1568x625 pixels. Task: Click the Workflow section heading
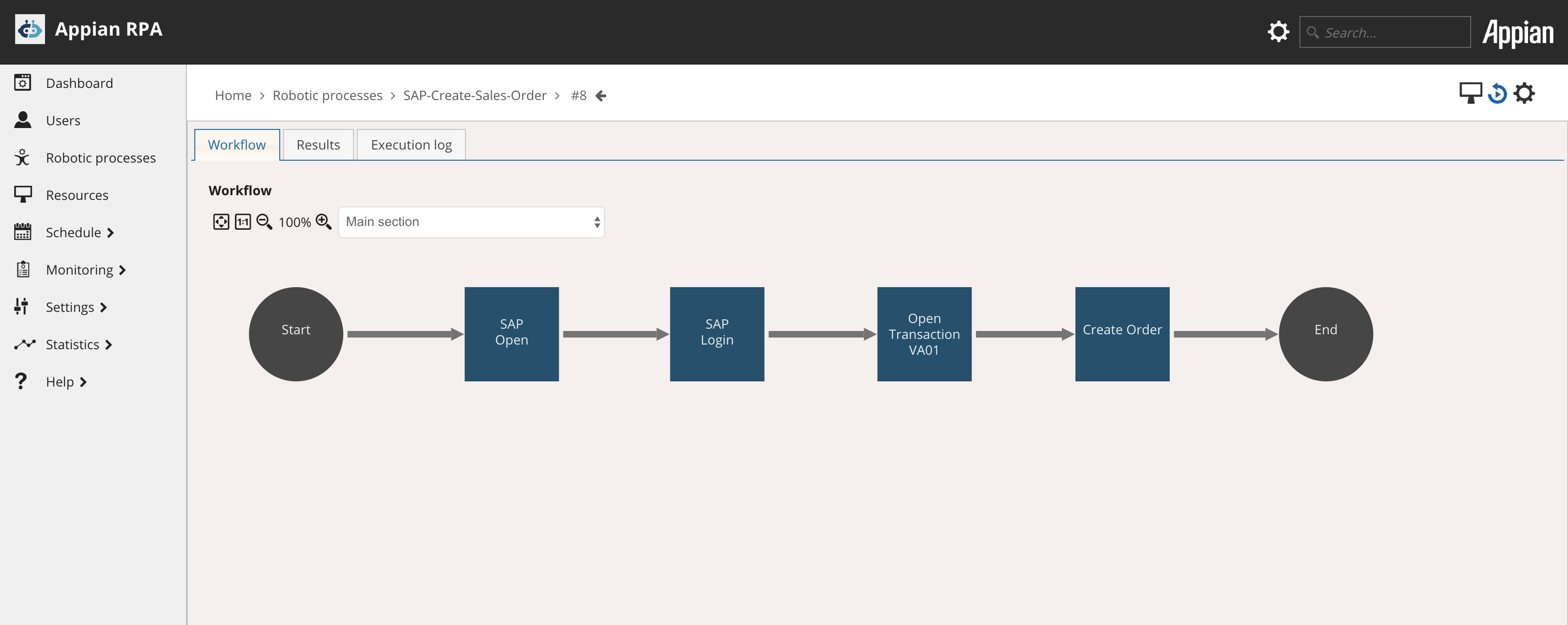point(240,191)
